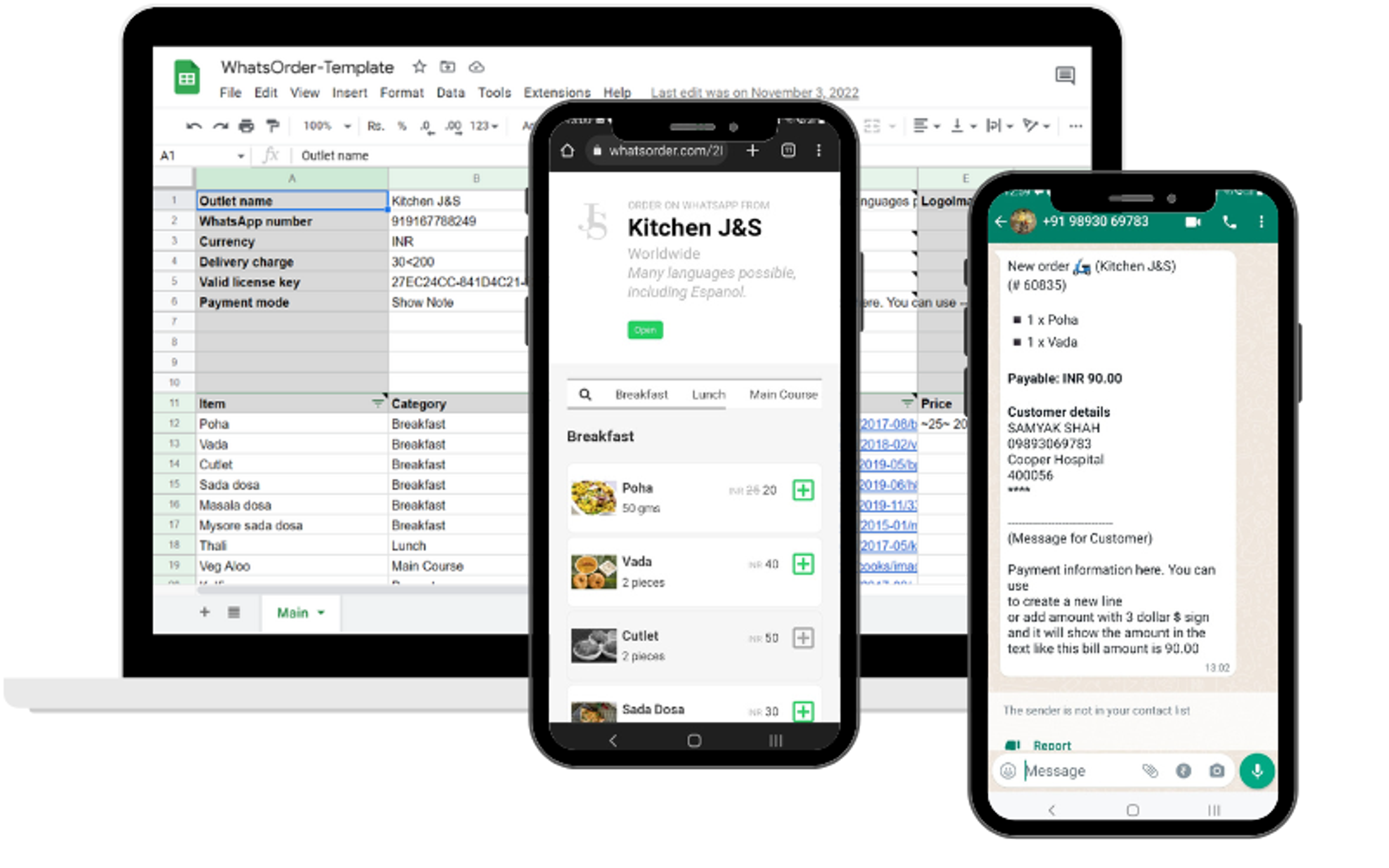Screen dimensions: 1389x868
Task: Click Last edit was on November 3 link
Action: tap(754, 93)
